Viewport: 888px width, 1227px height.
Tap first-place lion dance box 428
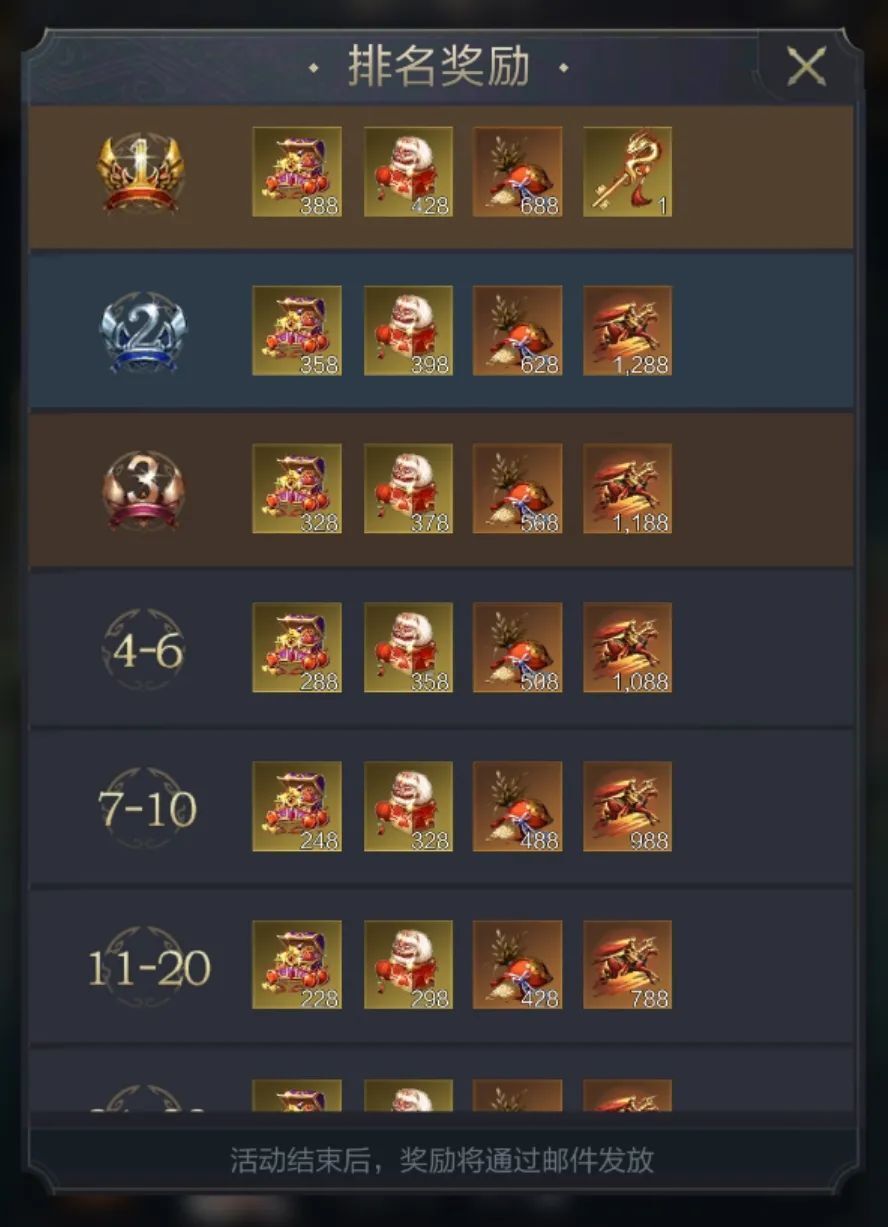pos(408,172)
